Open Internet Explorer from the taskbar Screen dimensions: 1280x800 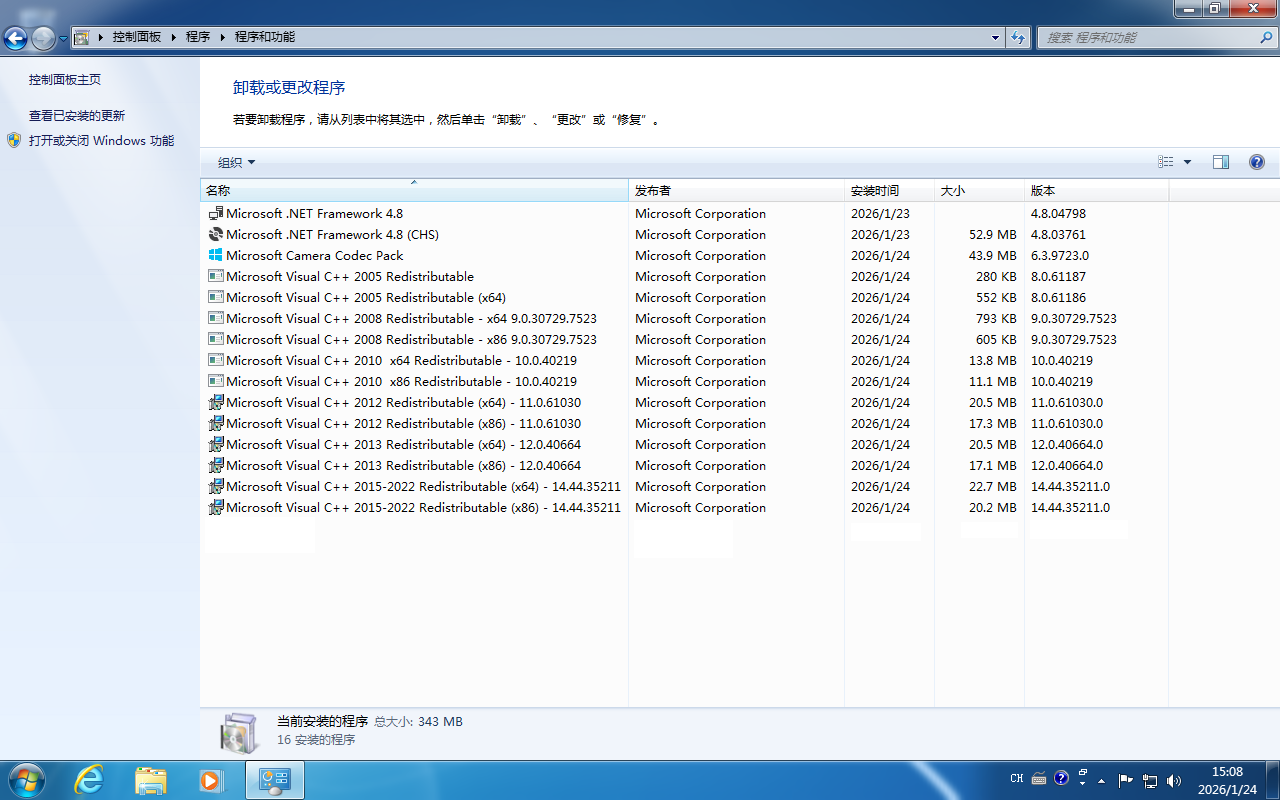tap(89, 780)
